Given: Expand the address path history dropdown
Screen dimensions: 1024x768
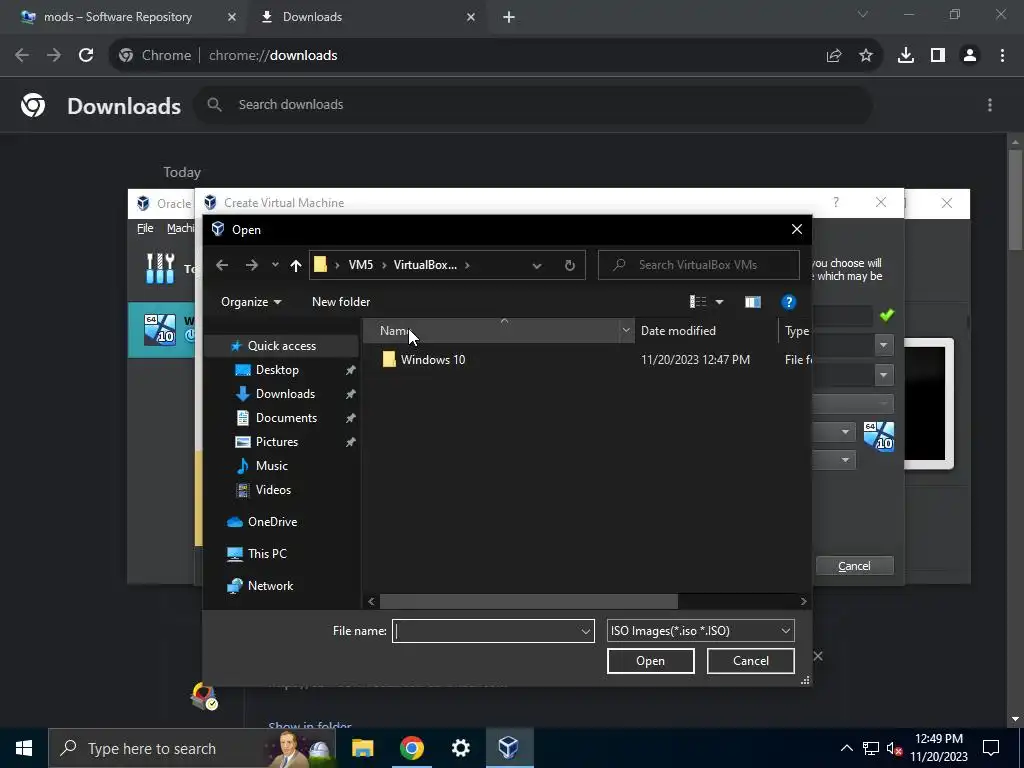Looking at the screenshot, I should pyautogui.click(x=537, y=265).
